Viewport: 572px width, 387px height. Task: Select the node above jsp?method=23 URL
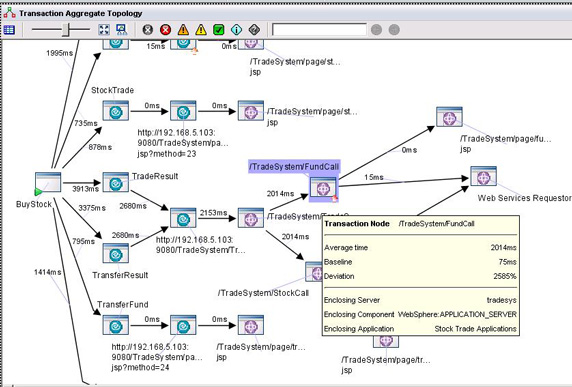tap(183, 111)
